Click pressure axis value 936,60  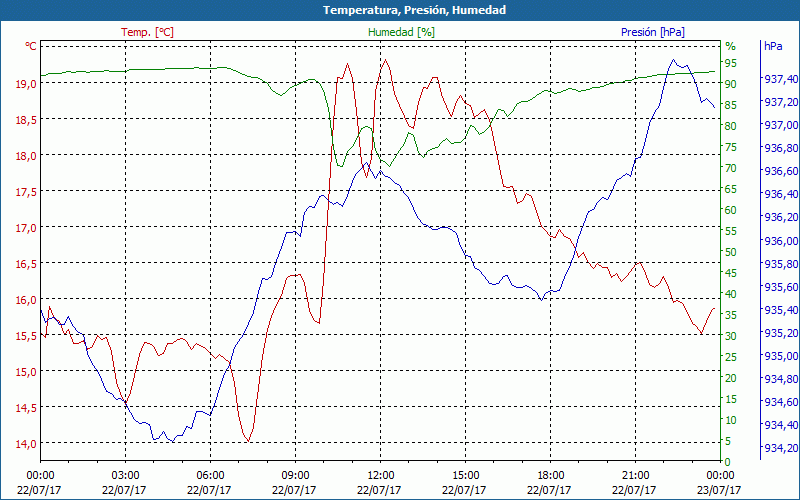781,171
